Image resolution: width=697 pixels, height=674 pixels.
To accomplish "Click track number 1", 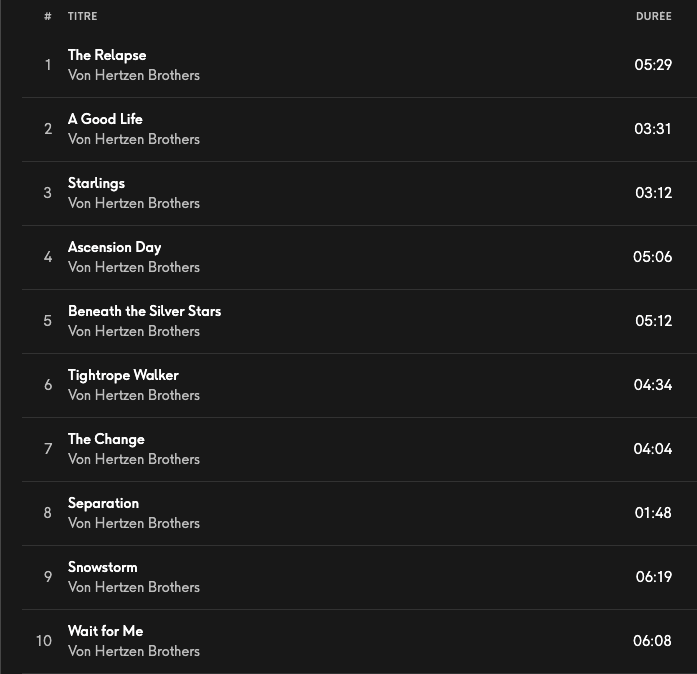I will (47, 65).
